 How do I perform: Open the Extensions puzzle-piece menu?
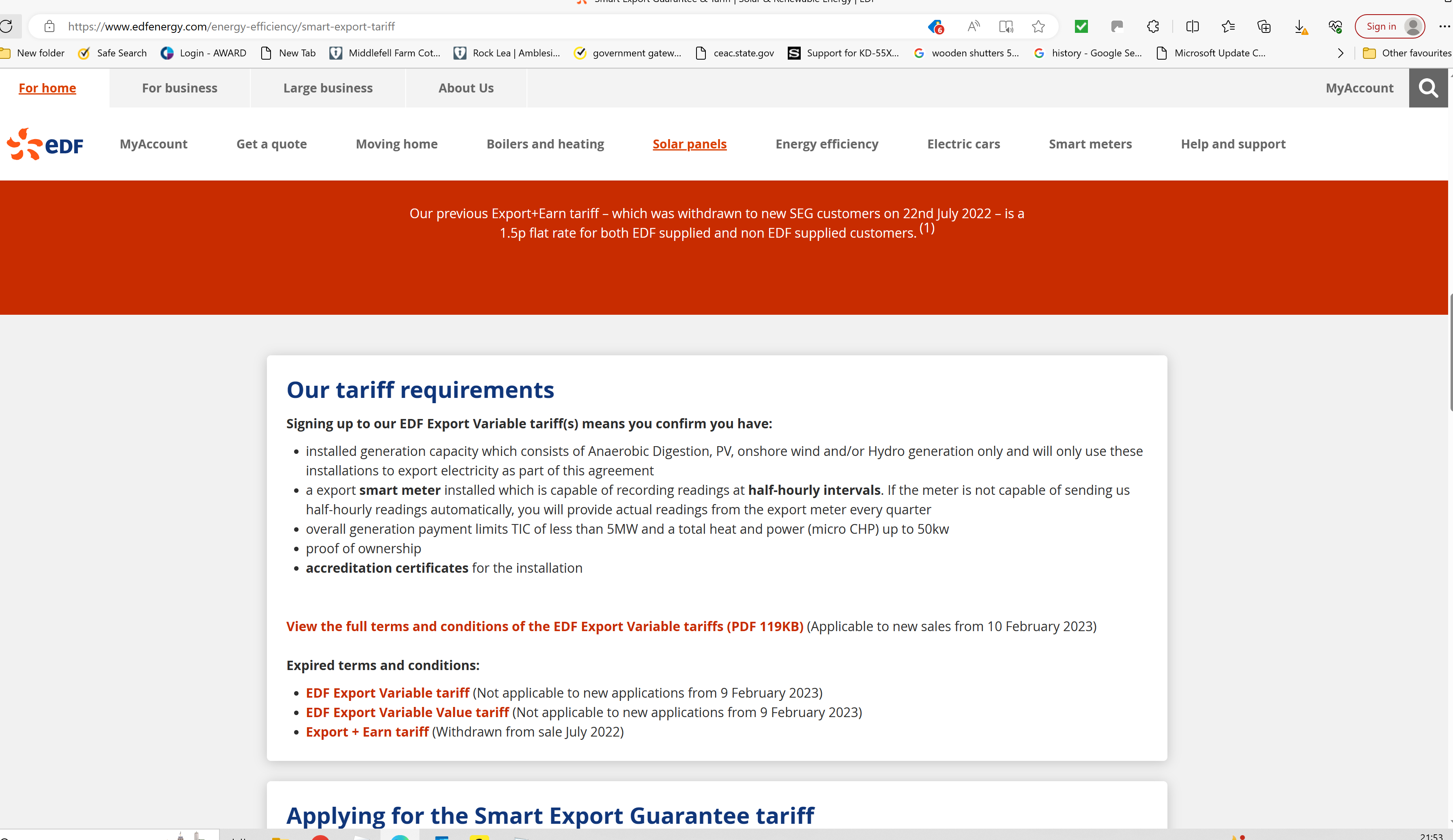tap(1152, 26)
